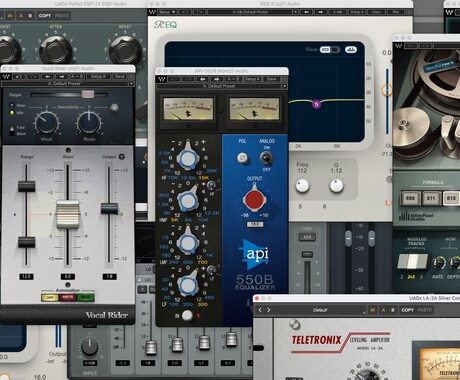The image size is (460, 380).
Task: Click next preset arrow in API-550B toolbar
Action: pos(217,79)
